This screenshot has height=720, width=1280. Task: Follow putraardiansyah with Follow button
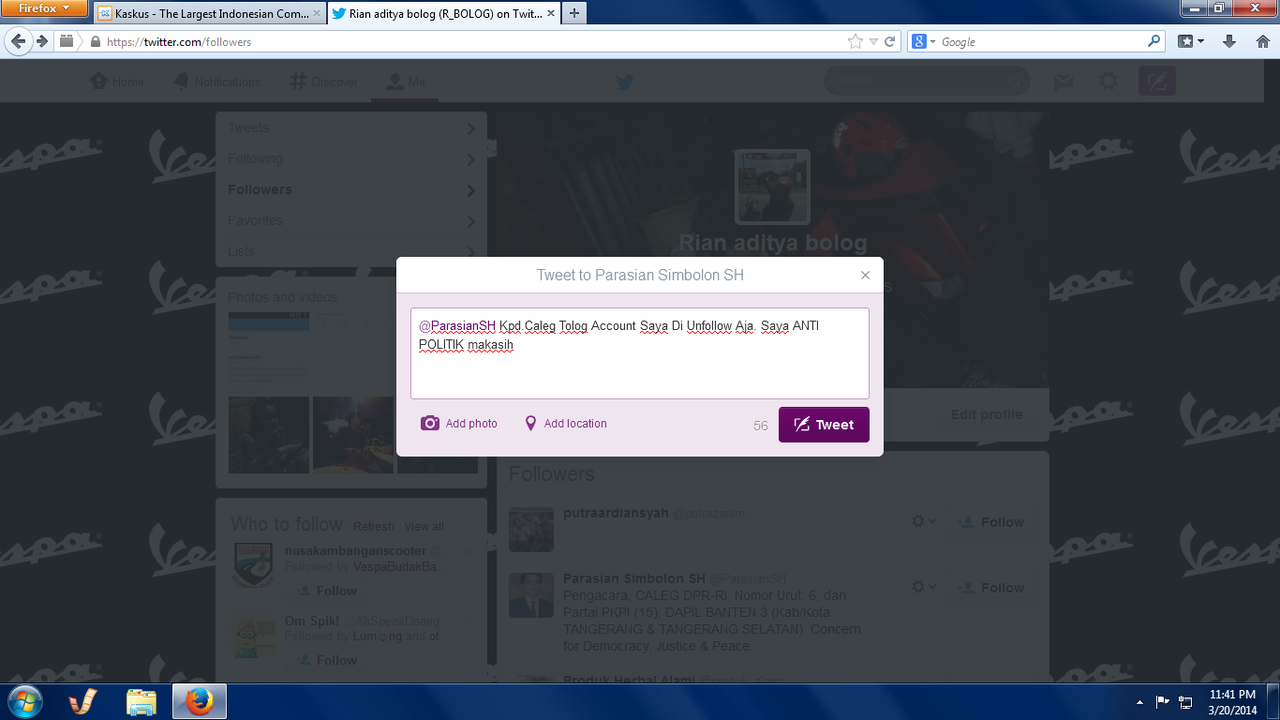click(x=990, y=522)
